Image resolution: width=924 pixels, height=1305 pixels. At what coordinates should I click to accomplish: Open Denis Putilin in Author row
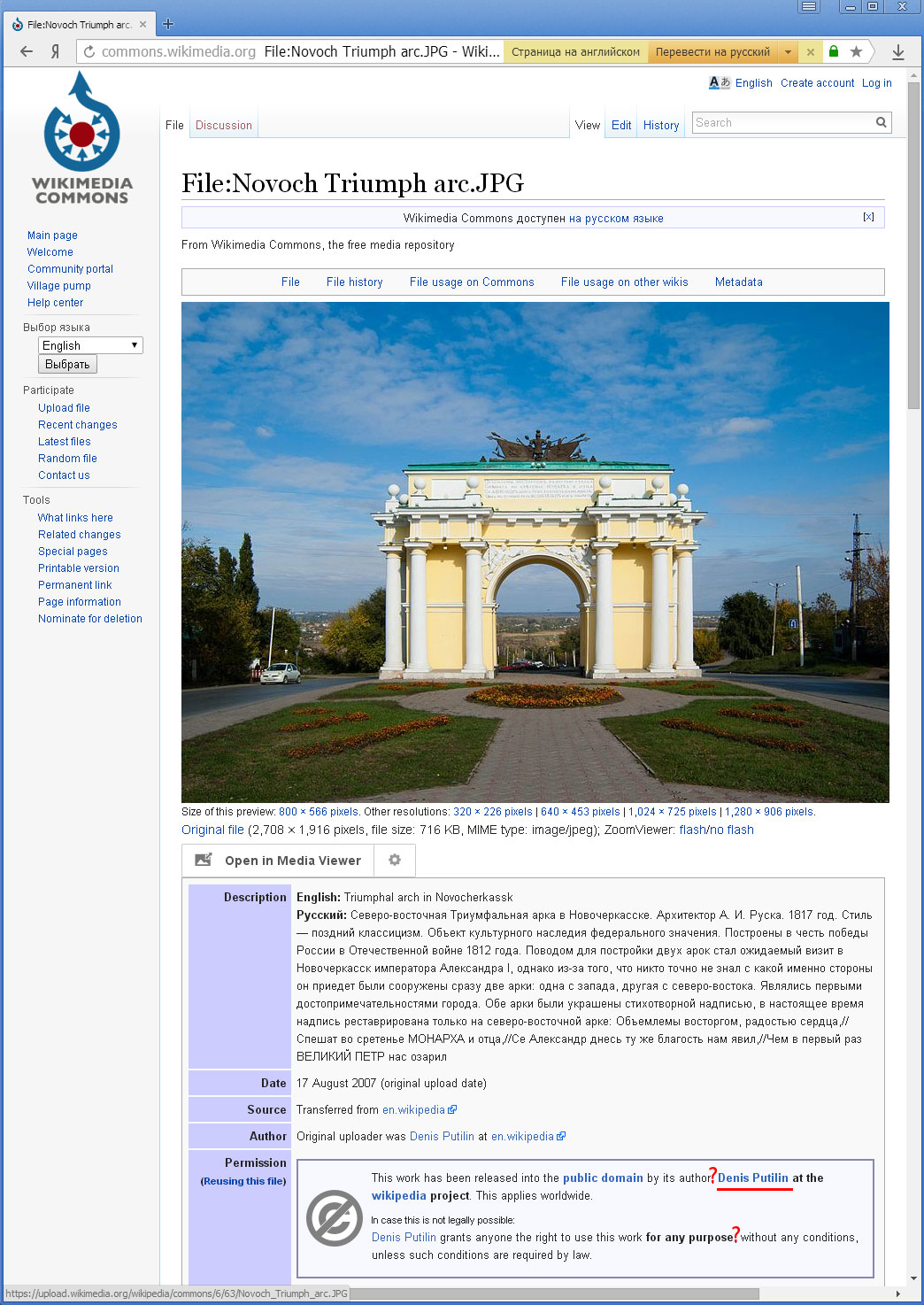click(x=442, y=1136)
